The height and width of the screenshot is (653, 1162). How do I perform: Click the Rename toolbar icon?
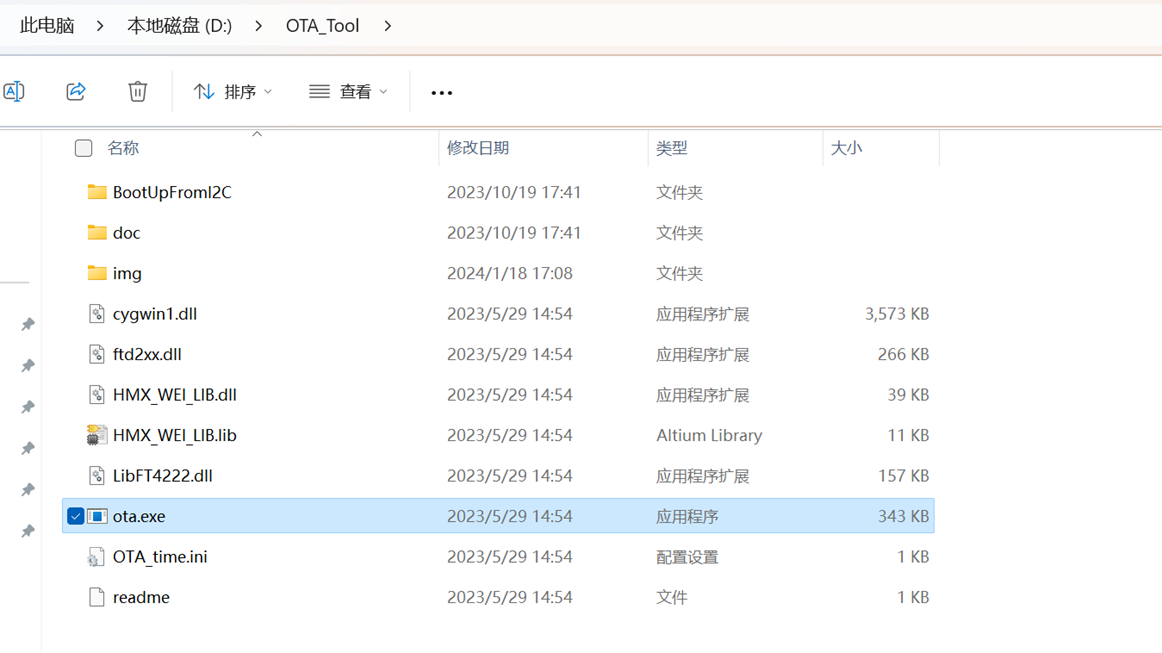point(14,92)
